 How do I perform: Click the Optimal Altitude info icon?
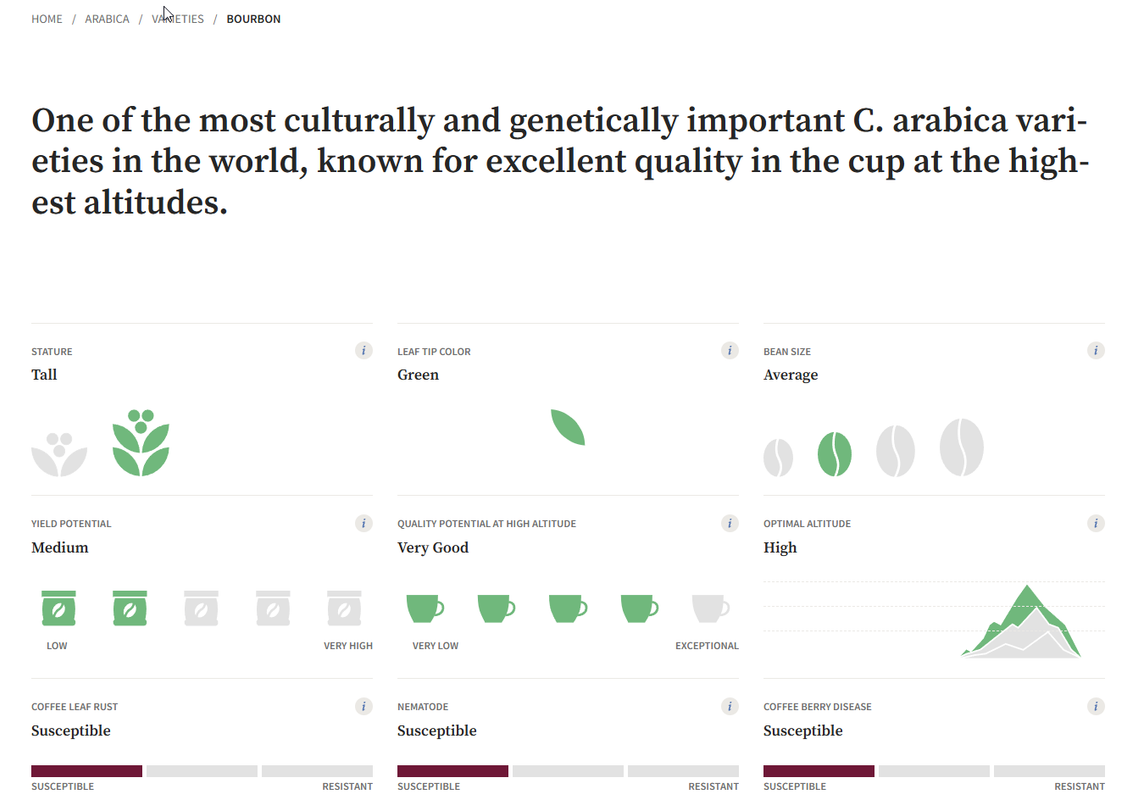[x=1096, y=523]
